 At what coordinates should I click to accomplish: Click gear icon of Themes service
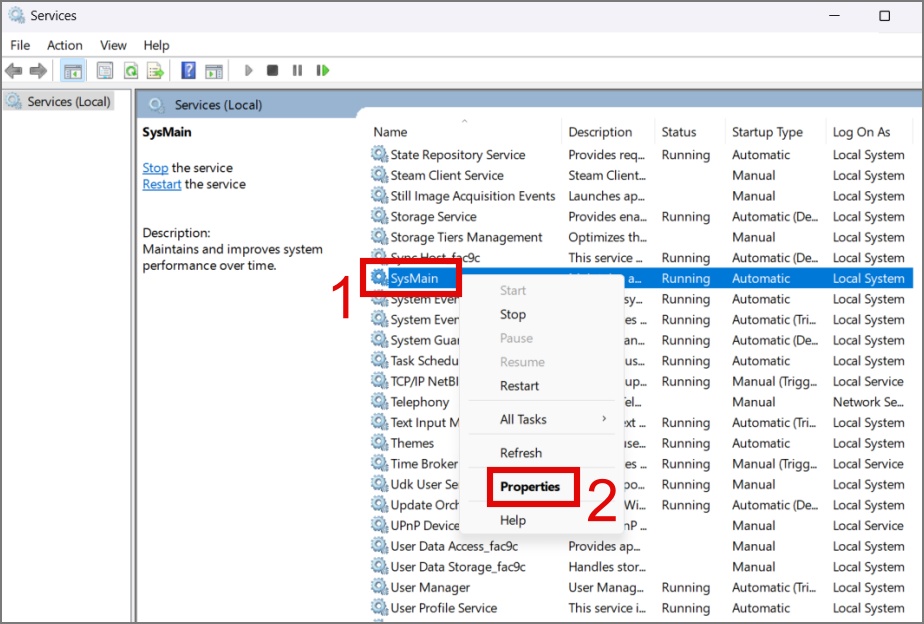click(379, 443)
